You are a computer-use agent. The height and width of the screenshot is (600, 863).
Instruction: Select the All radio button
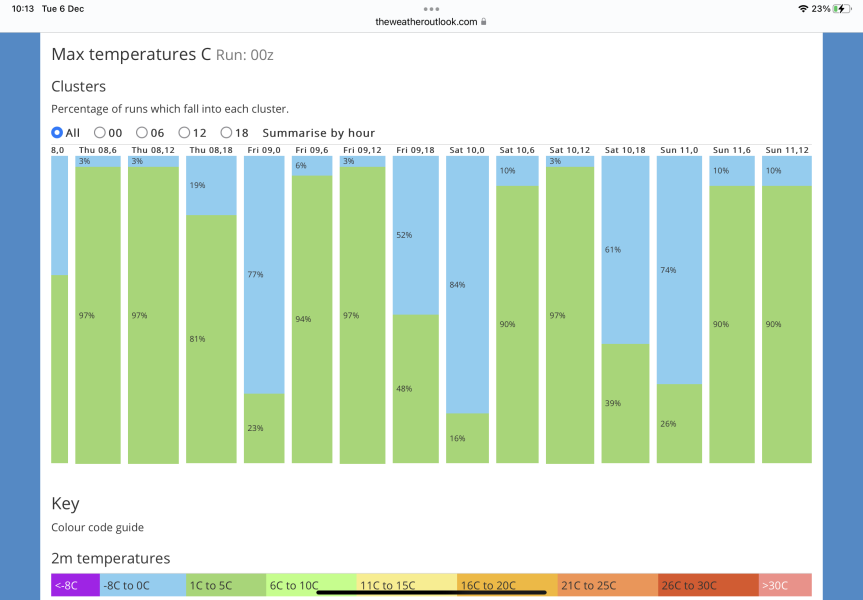tap(57, 132)
